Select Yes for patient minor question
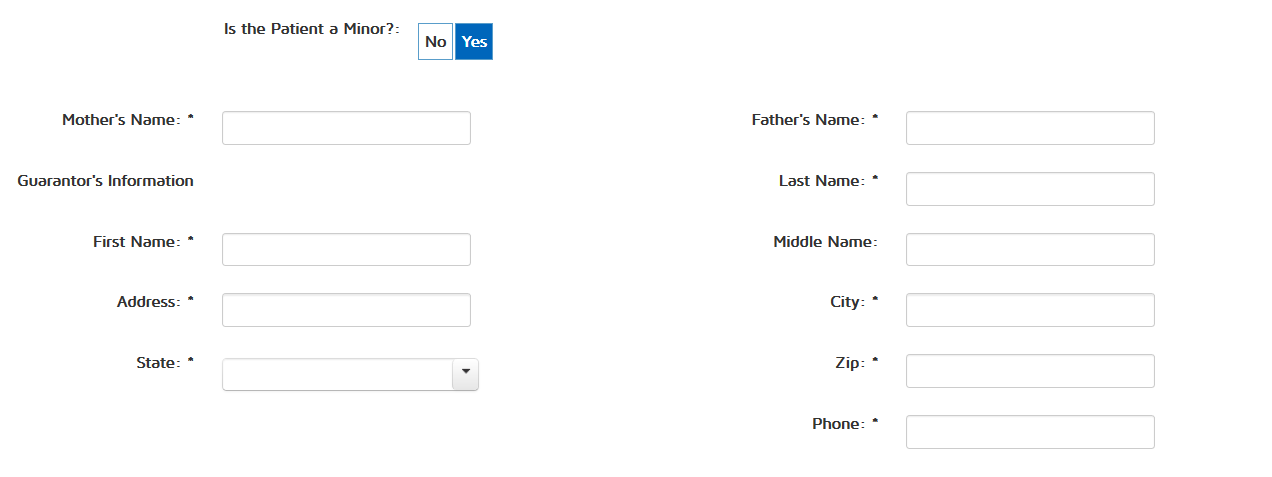 (474, 42)
